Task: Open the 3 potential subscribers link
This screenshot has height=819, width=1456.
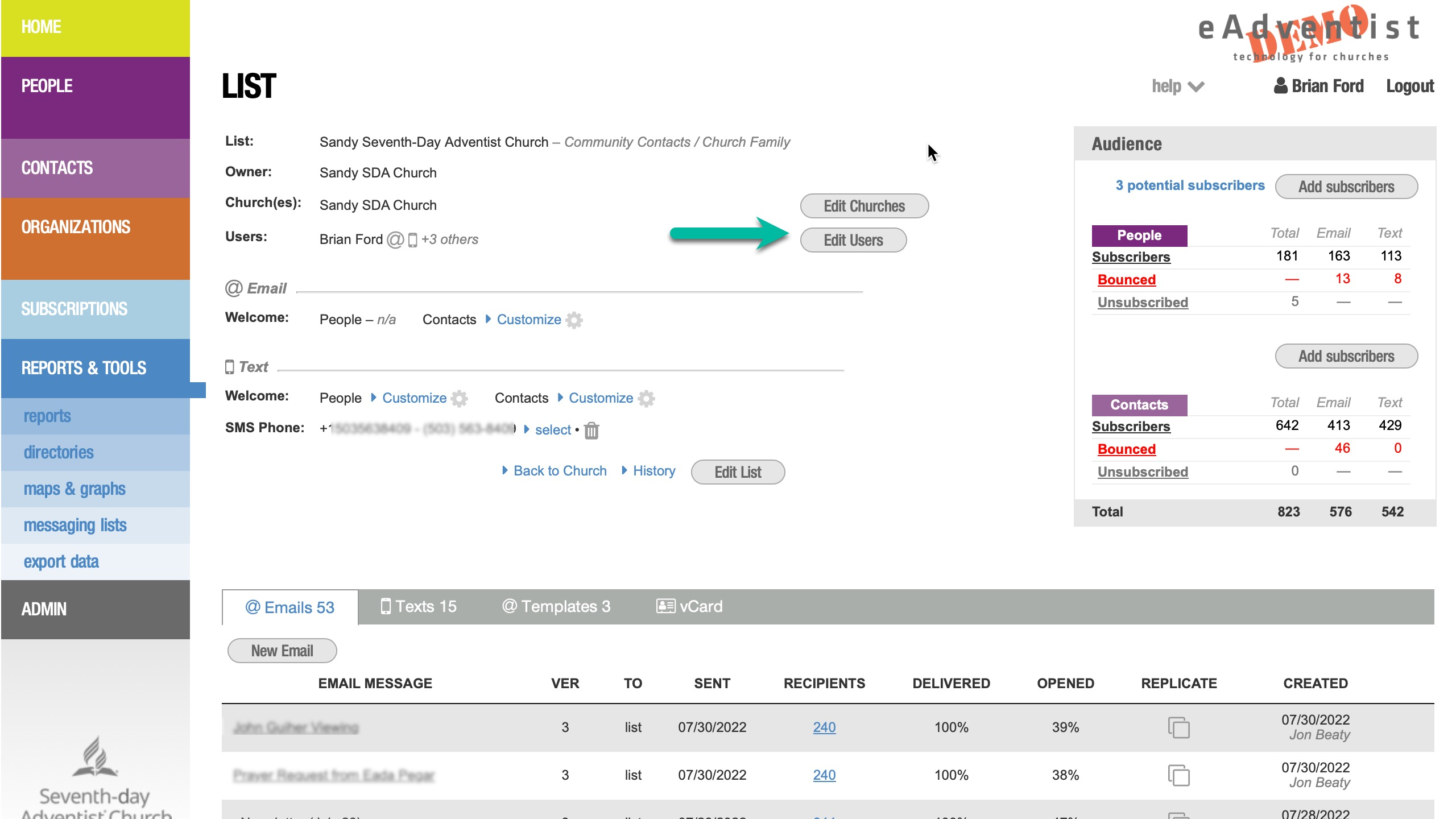Action: [x=1190, y=185]
